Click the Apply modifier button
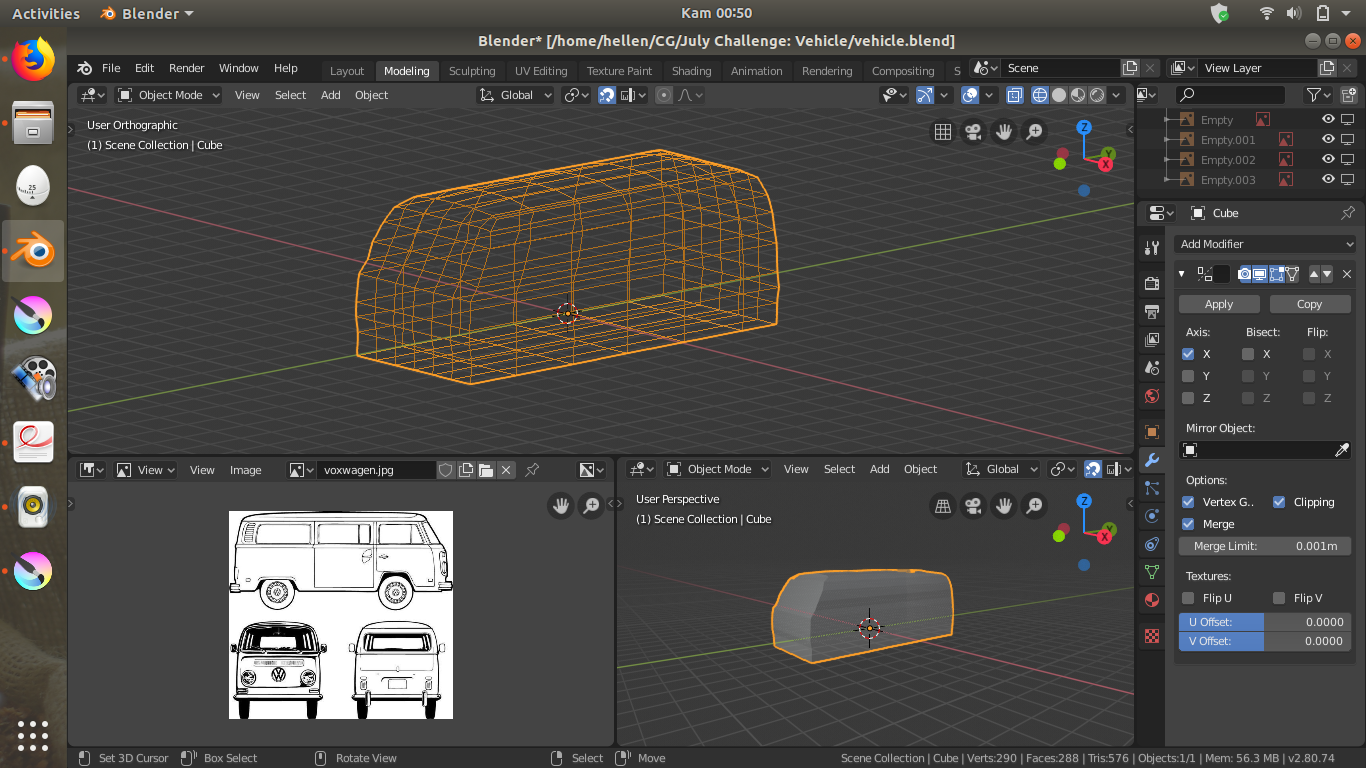Screen dimensions: 1366x768 click(1218, 304)
